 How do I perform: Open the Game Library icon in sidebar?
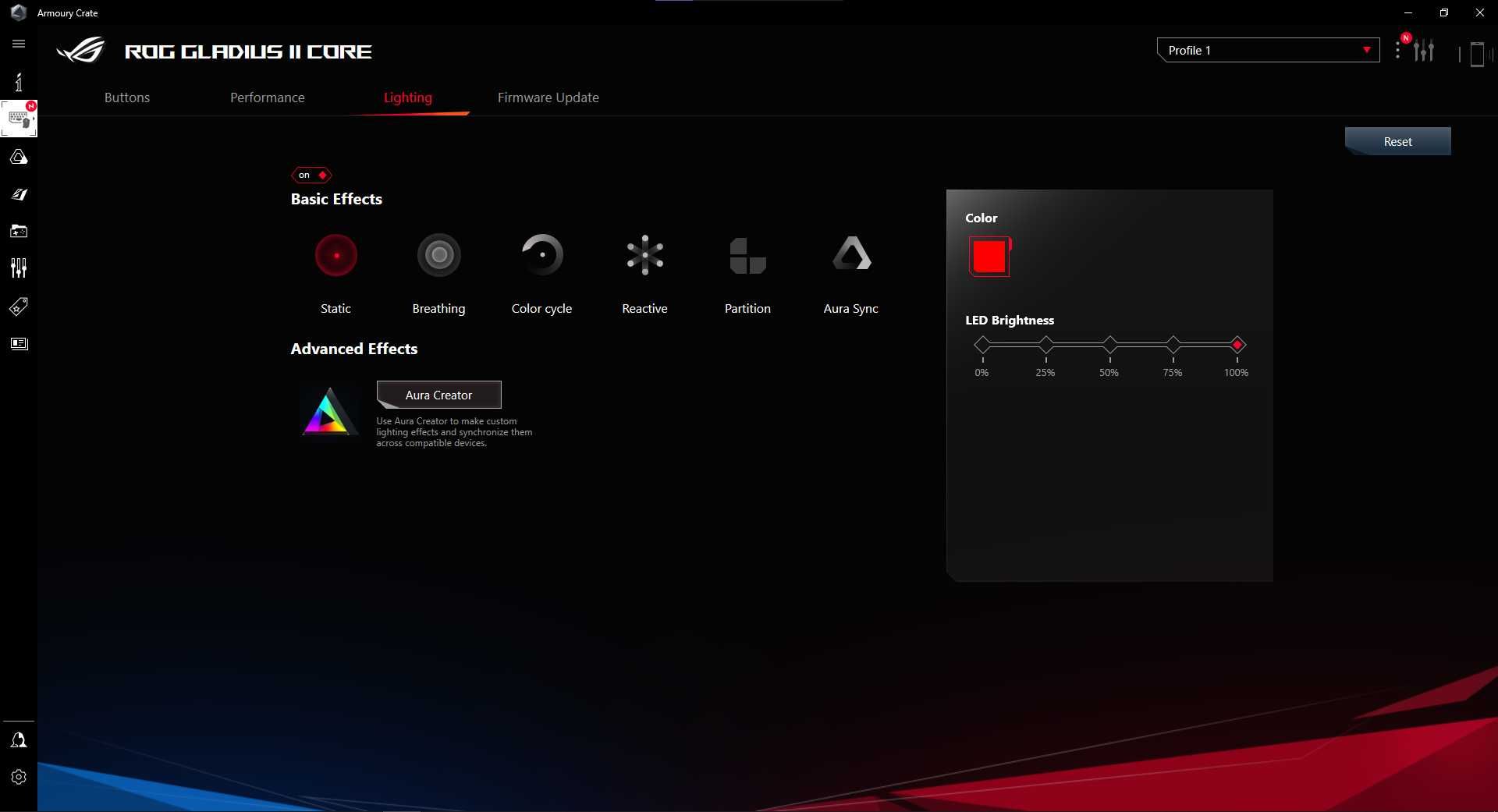coord(19,231)
